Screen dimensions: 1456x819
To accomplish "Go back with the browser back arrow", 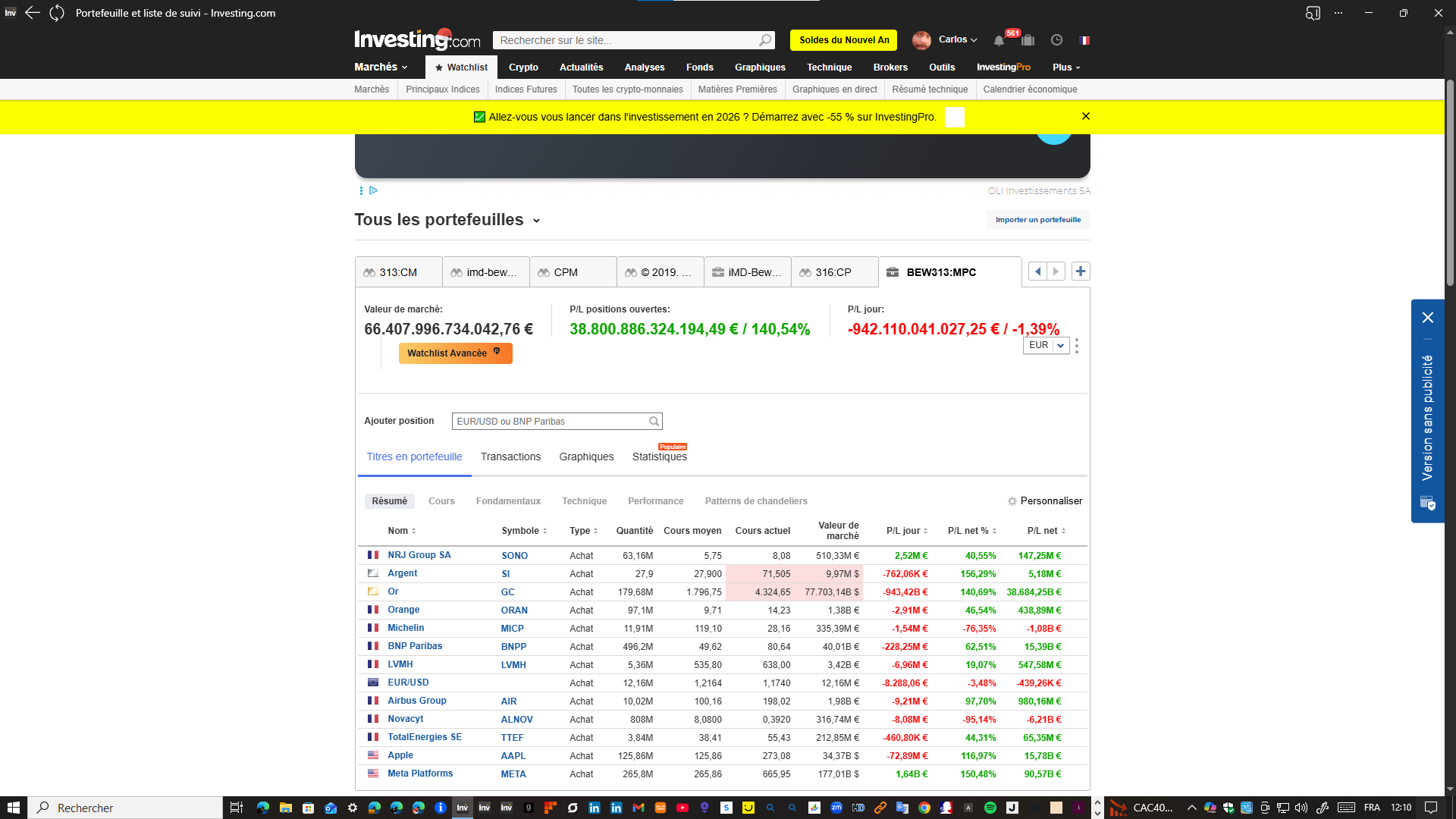I will click(x=33, y=13).
